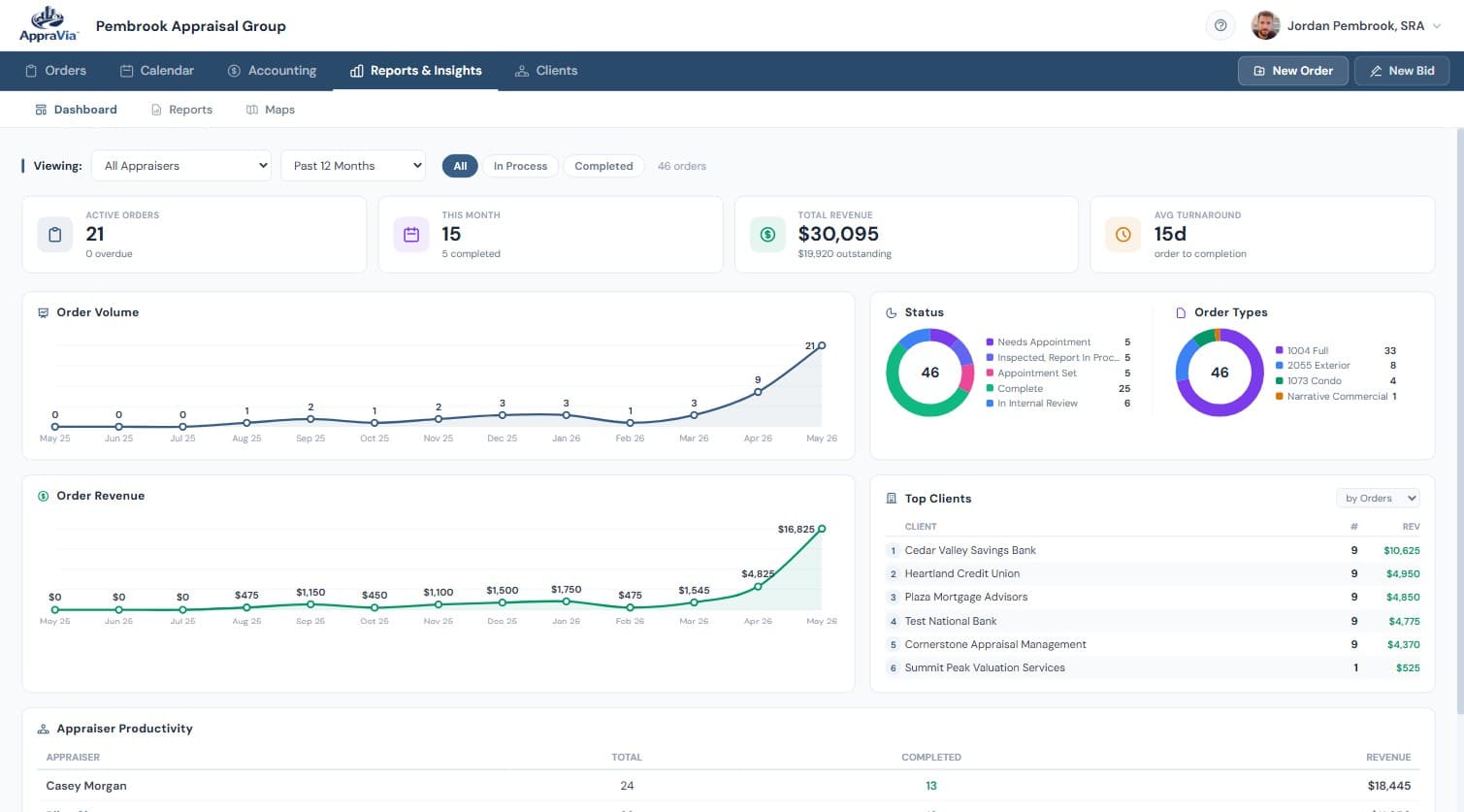Click the $10,625 revenue value

pos(1402,550)
